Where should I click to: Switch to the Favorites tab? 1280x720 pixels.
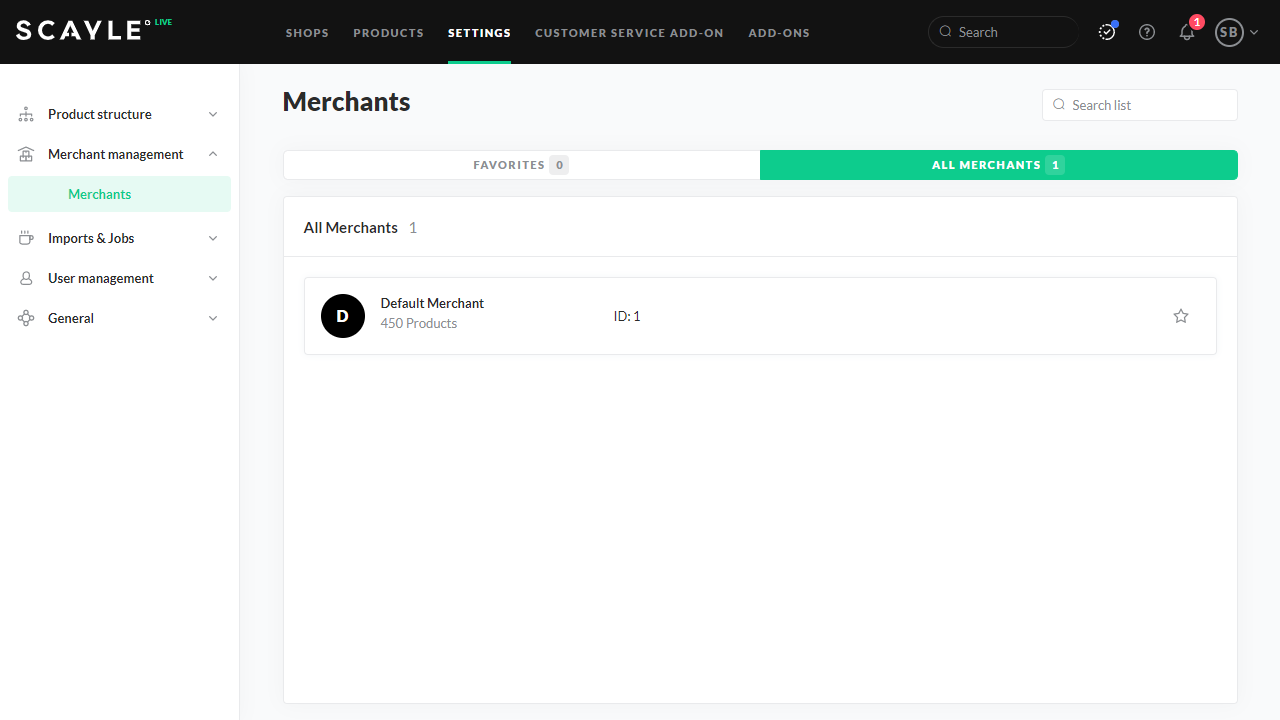click(x=521, y=165)
